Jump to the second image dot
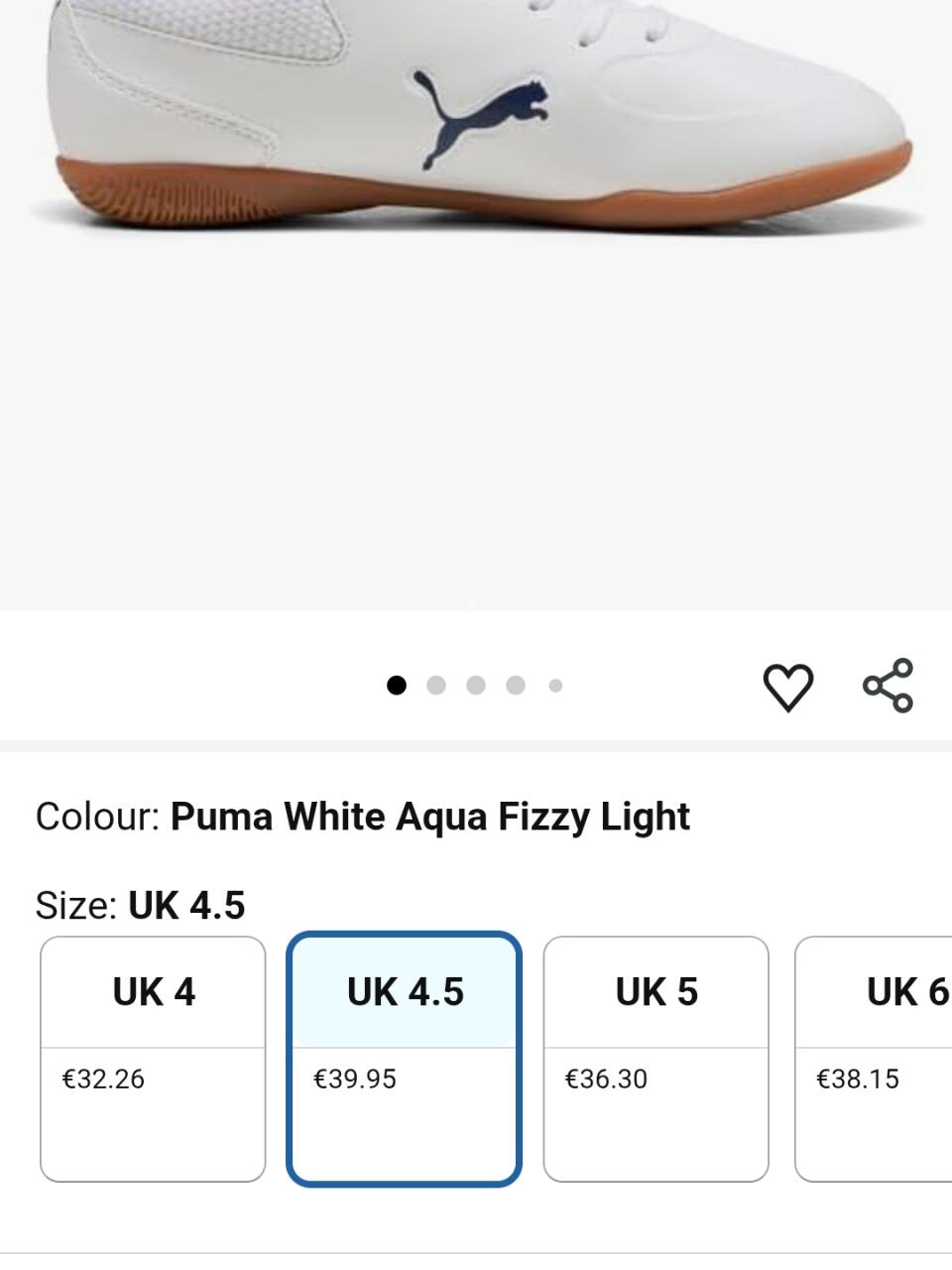This screenshot has width=952, height=1270. point(436,686)
